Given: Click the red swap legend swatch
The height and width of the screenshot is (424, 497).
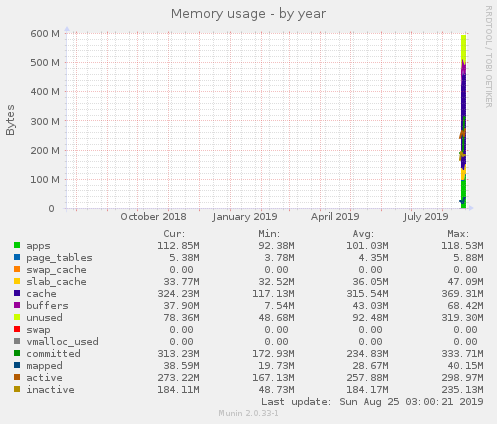Looking at the screenshot, I should coord(17,329).
